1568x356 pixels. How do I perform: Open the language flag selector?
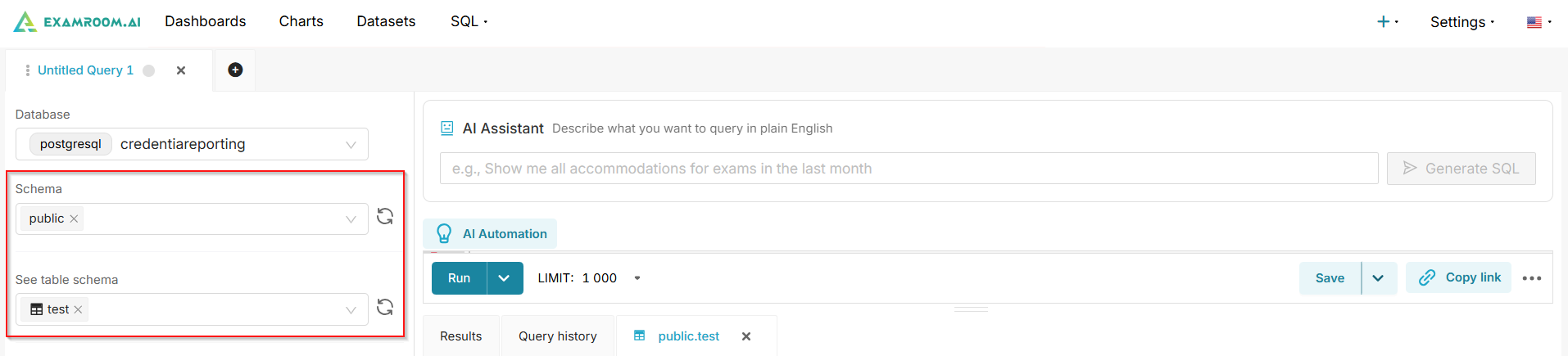point(1539,22)
